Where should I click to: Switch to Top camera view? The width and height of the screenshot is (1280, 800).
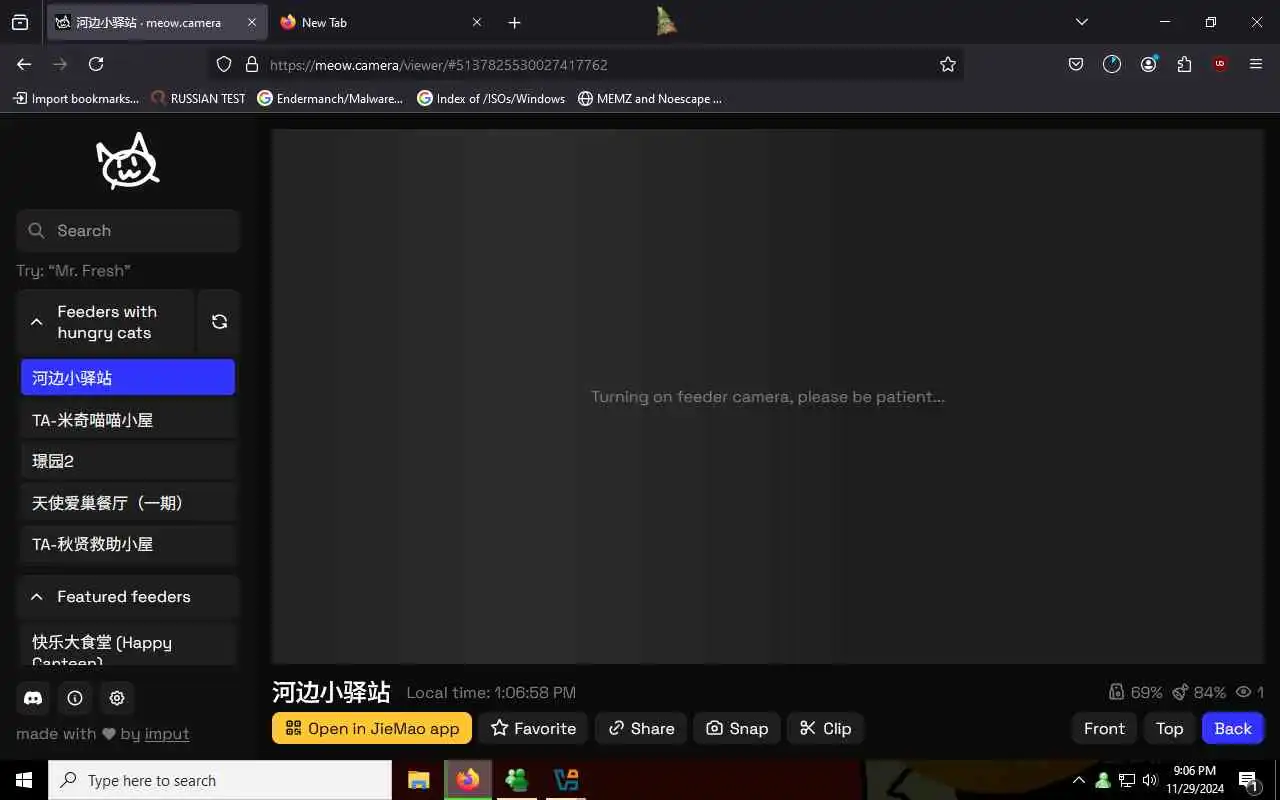point(1169,728)
